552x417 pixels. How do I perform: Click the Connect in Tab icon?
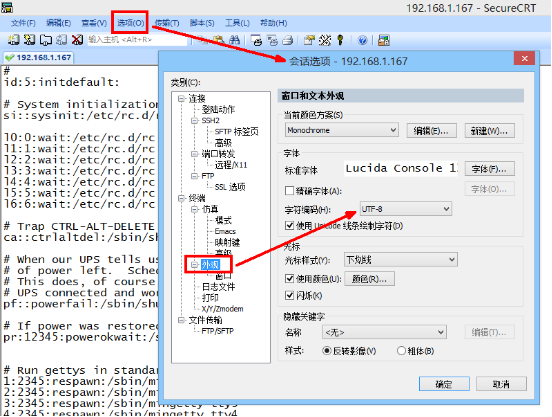point(45,40)
